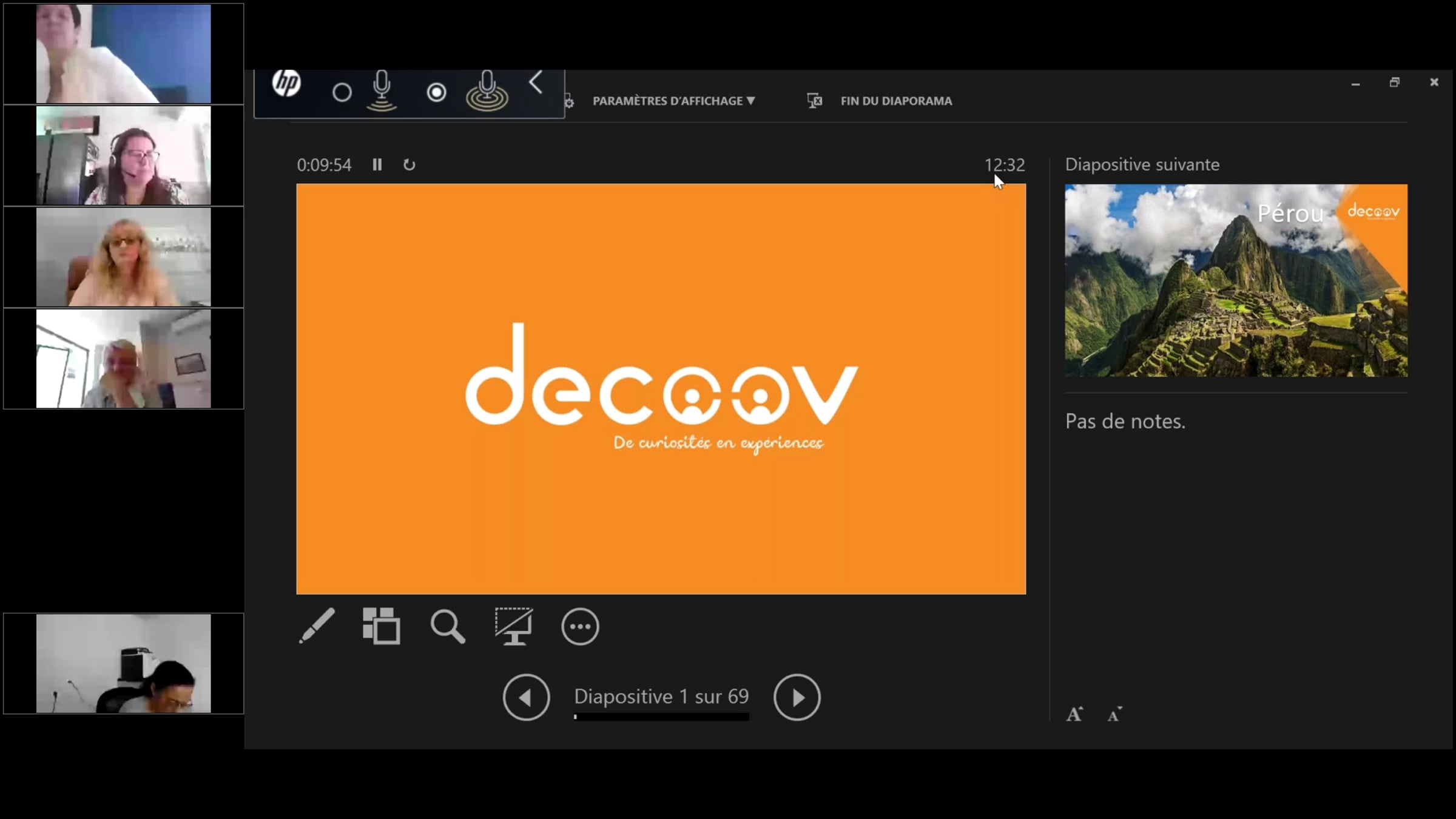Click the HP logo in overlay bar
Viewport: 1456px width, 819px height.
coord(286,83)
